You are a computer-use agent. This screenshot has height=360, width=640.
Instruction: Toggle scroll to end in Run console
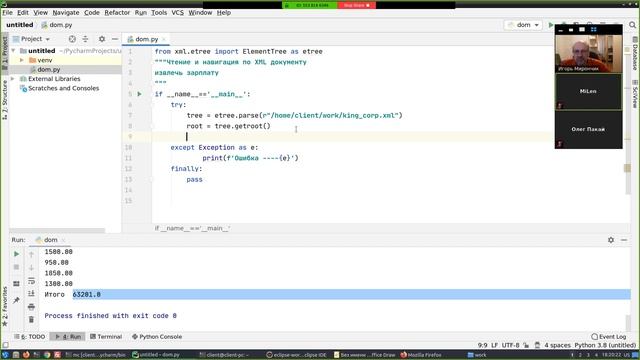click(x=31, y=293)
